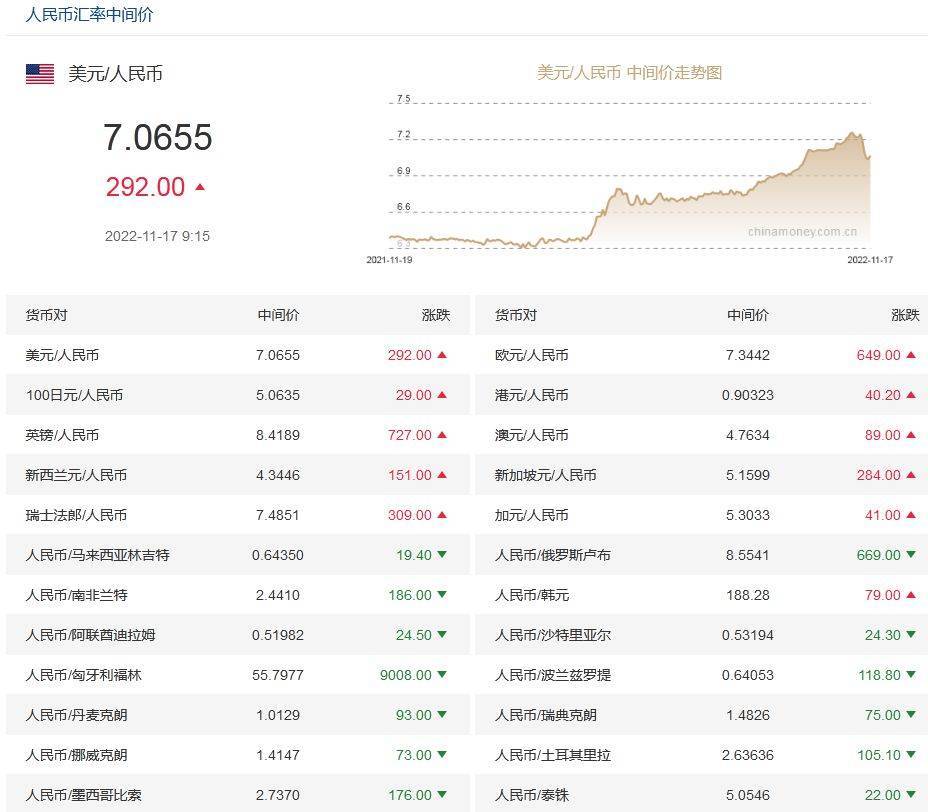Click the left 涨跌 column header
Image resolution: width=928 pixels, height=812 pixels.
click(x=436, y=315)
